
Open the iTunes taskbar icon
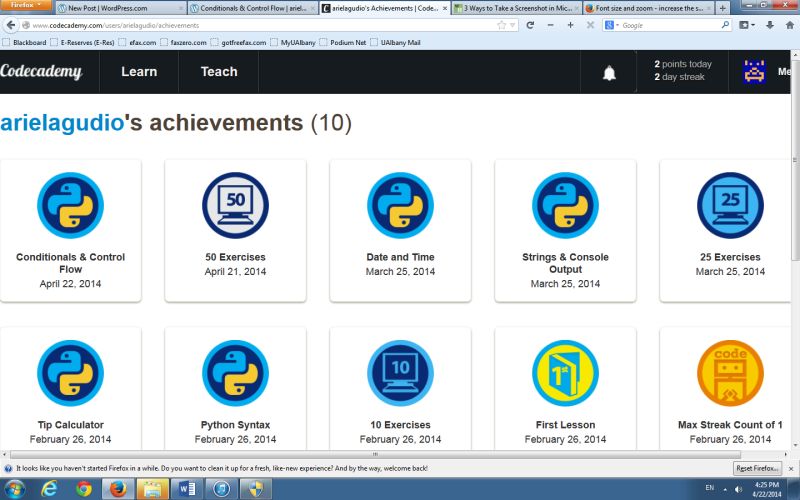point(221,489)
